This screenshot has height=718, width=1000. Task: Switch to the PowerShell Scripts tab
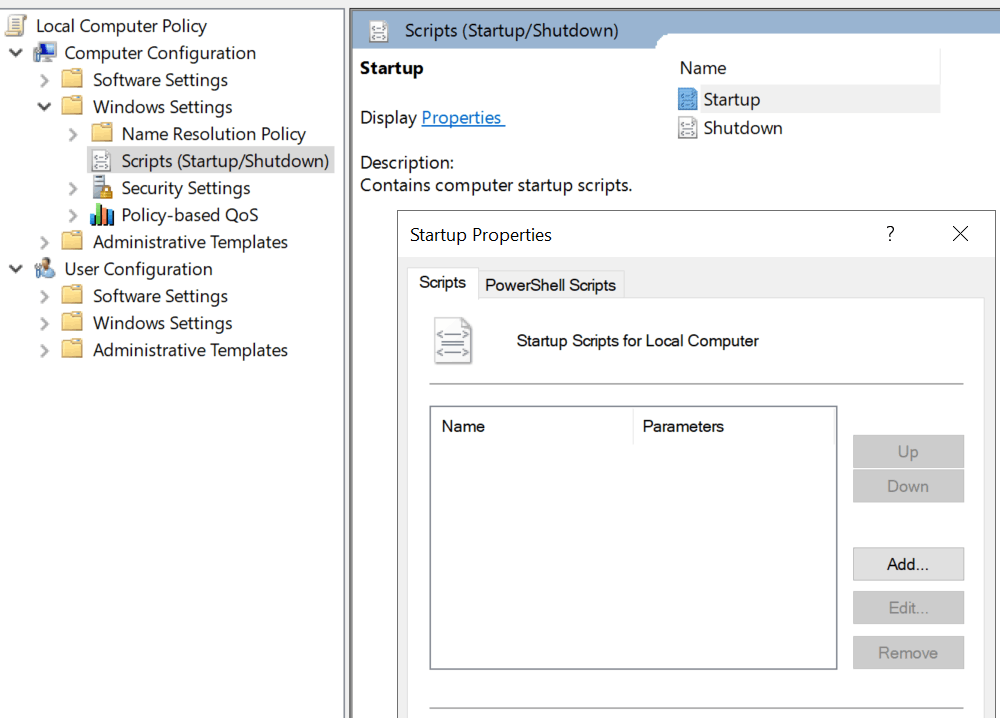tap(550, 285)
